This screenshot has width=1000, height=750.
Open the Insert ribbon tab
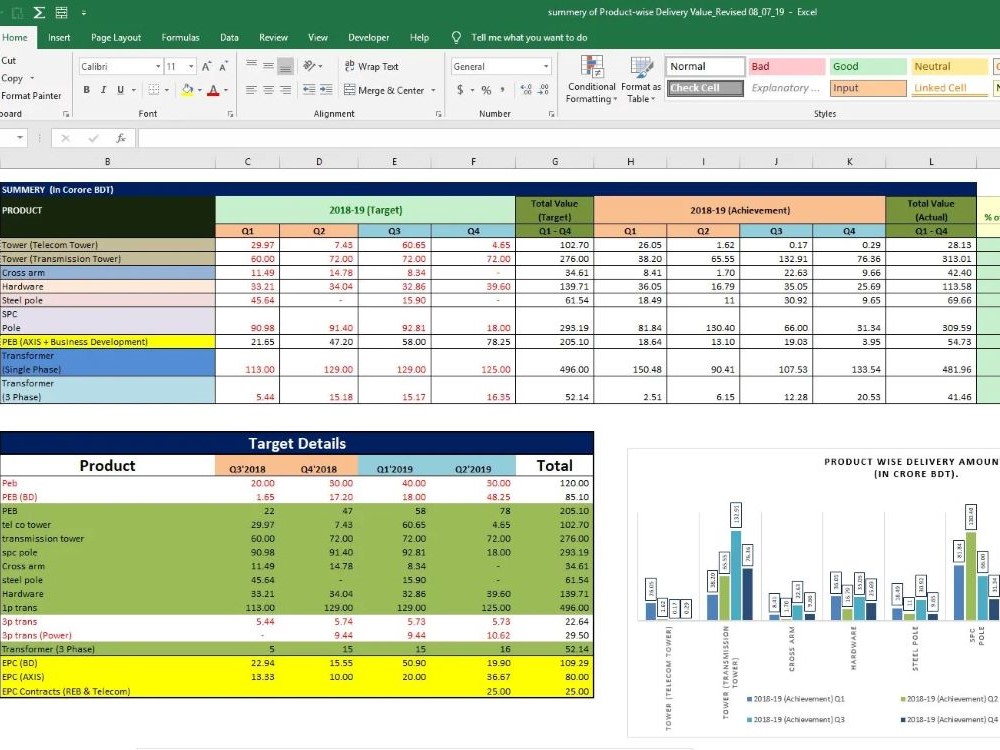point(59,38)
